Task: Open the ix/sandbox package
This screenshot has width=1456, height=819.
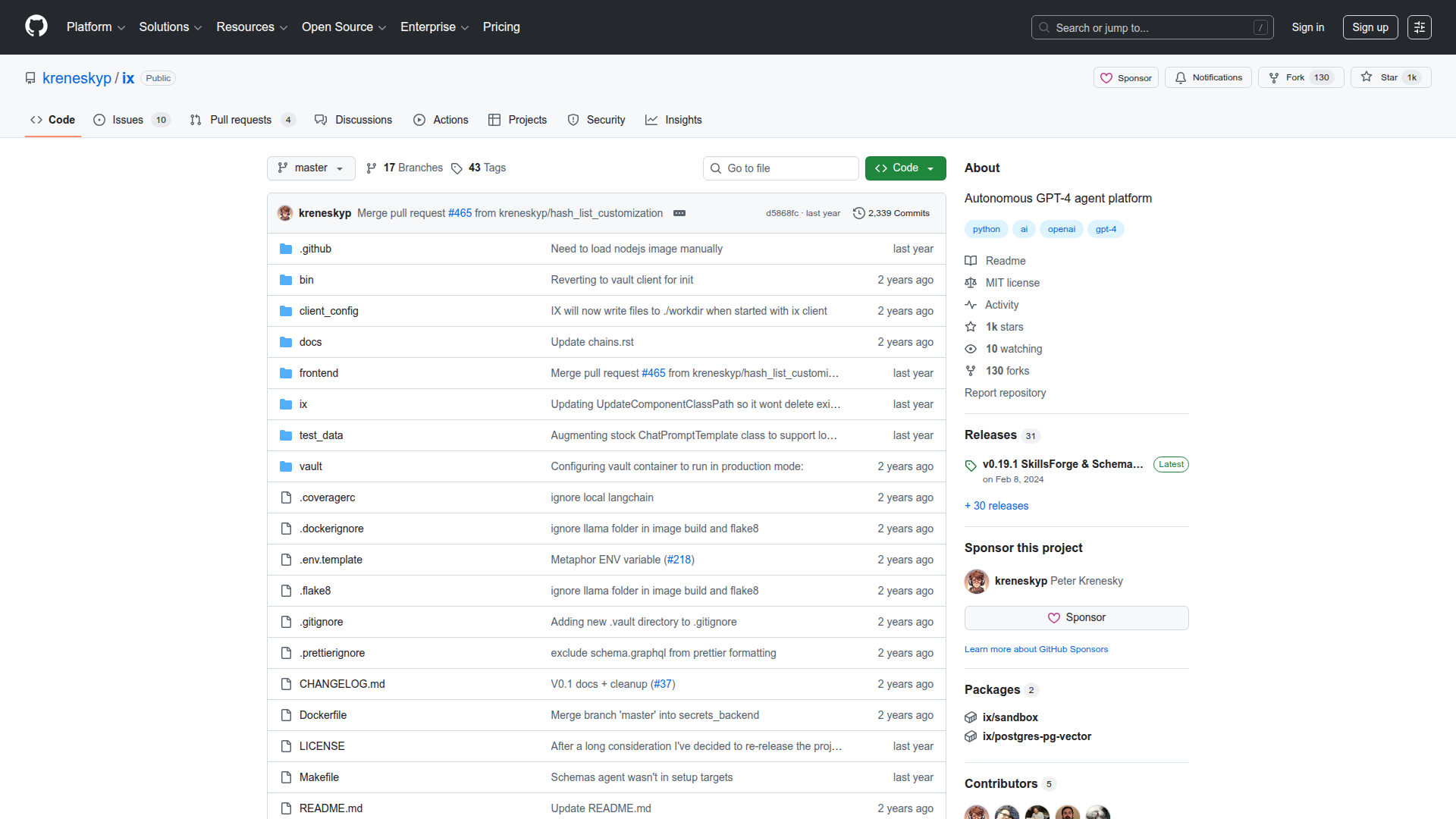Action: (1010, 717)
